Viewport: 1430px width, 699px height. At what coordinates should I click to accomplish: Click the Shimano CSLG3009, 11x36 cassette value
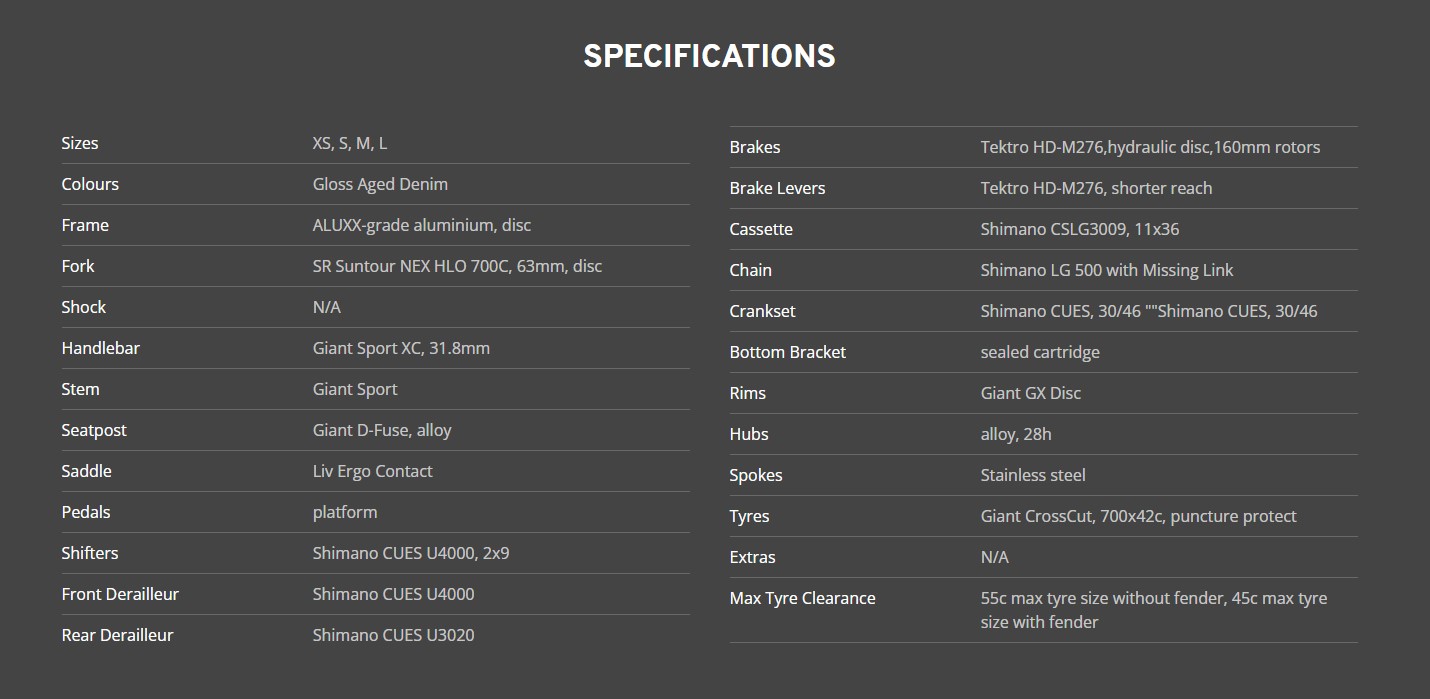[x=1079, y=229]
